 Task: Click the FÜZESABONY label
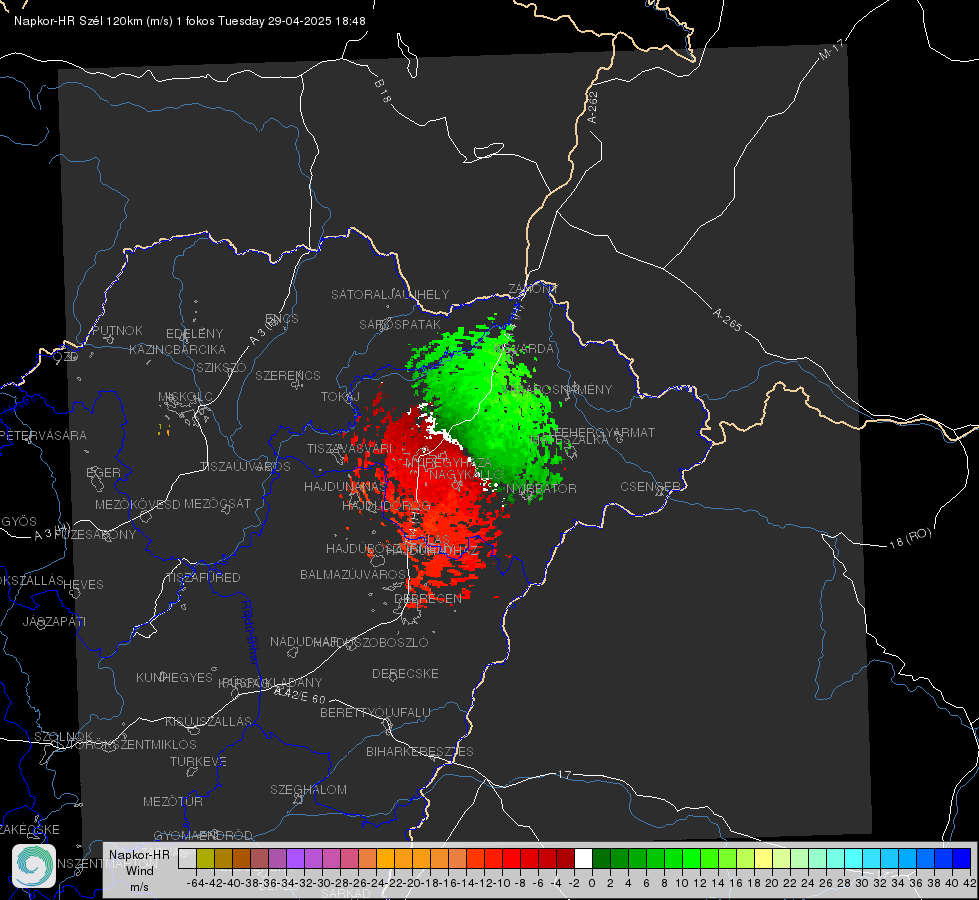tap(95, 535)
